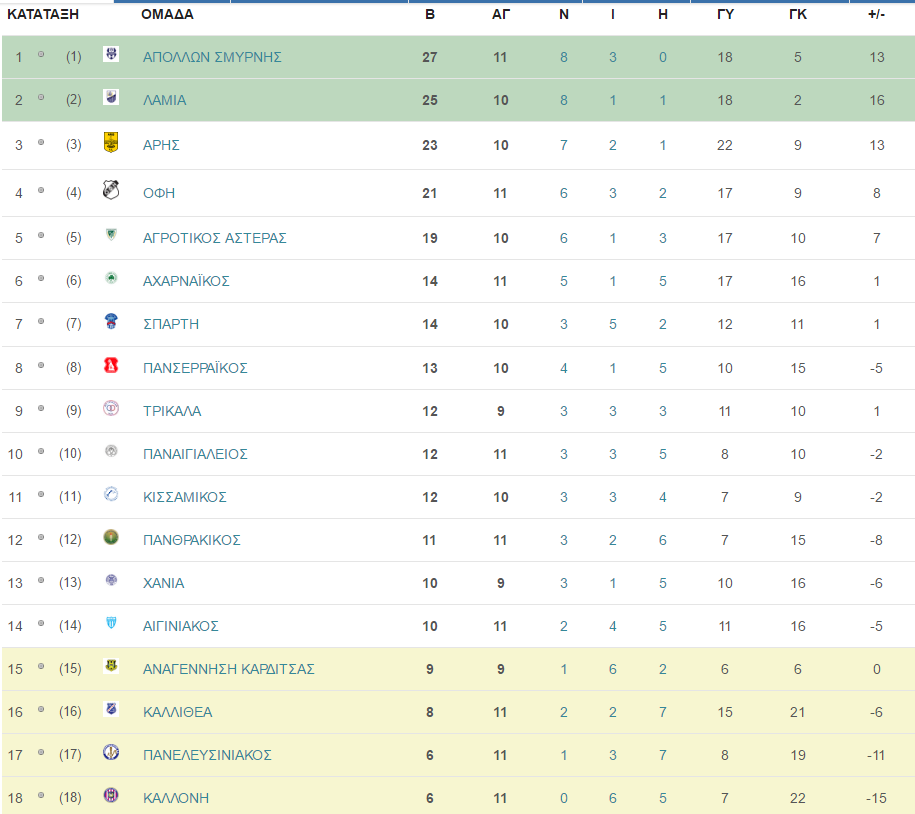Click the ΑΡΗΣ yellow team crest
The image size is (915, 814).
click(x=111, y=142)
